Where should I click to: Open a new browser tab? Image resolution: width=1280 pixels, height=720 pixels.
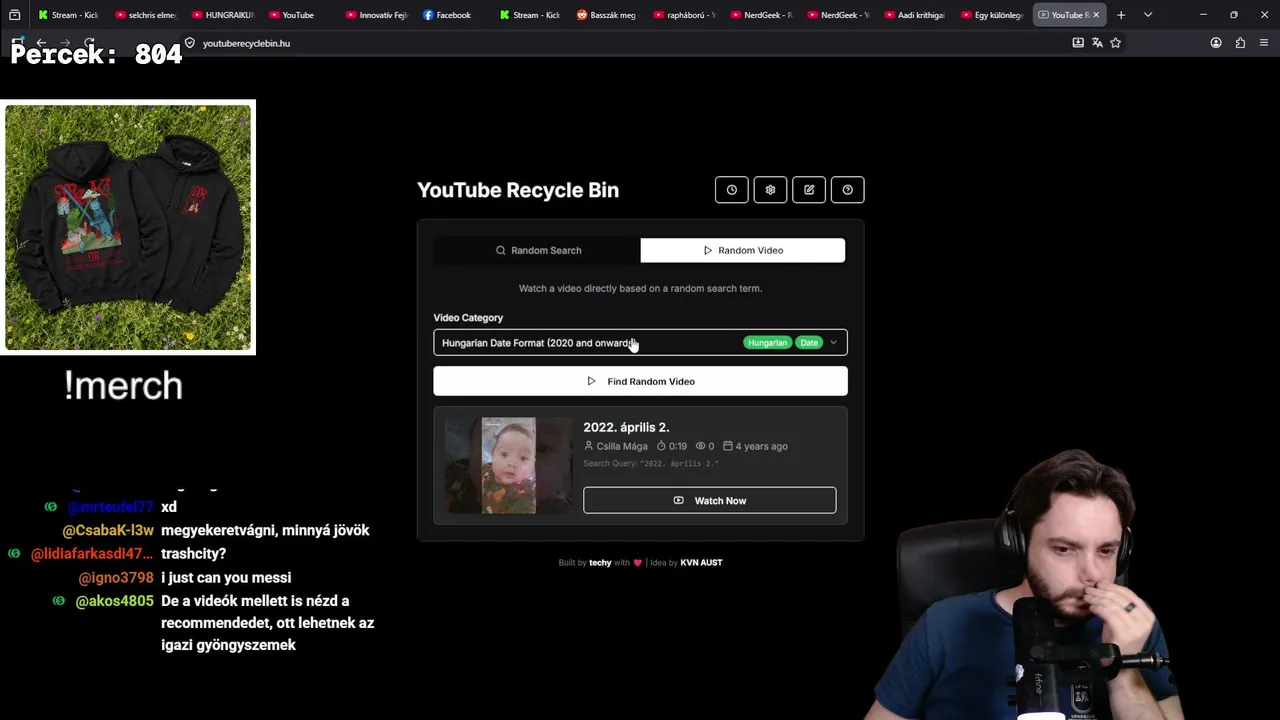[1121, 15]
